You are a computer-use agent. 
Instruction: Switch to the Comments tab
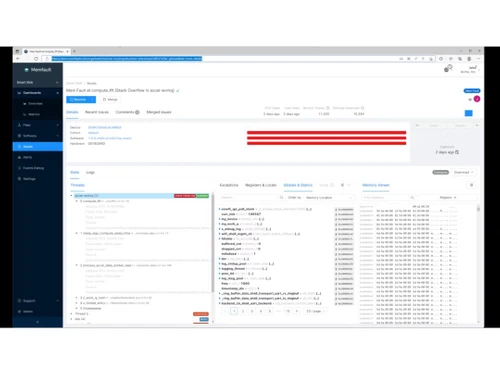pos(127,112)
